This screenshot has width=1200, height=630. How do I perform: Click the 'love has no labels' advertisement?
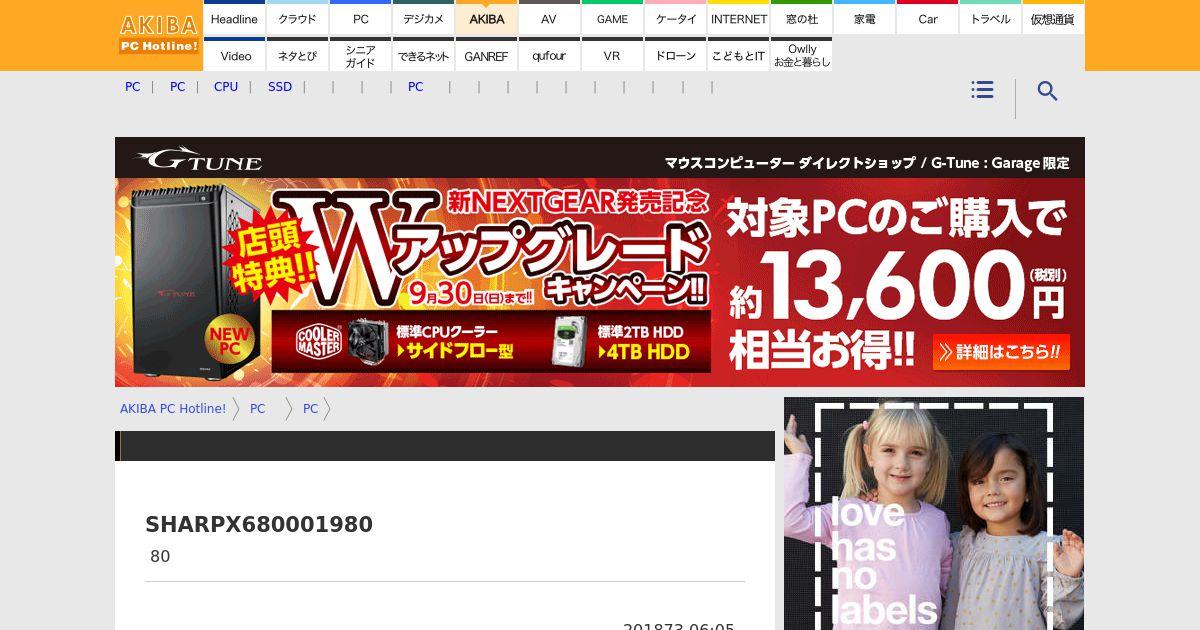[934, 513]
